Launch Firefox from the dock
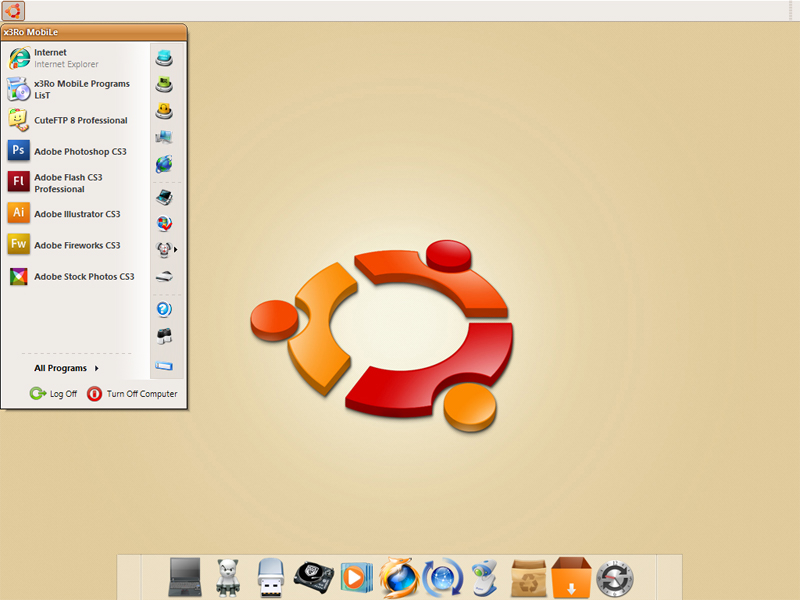Viewport: 800px width, 600px height. pyautogui.click(x=399, y=578)
